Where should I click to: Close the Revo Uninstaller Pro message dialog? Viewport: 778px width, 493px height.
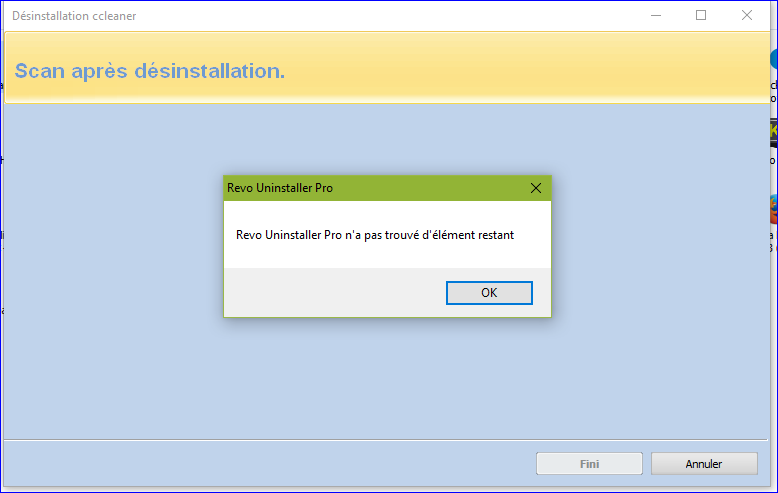coord(536,188)
